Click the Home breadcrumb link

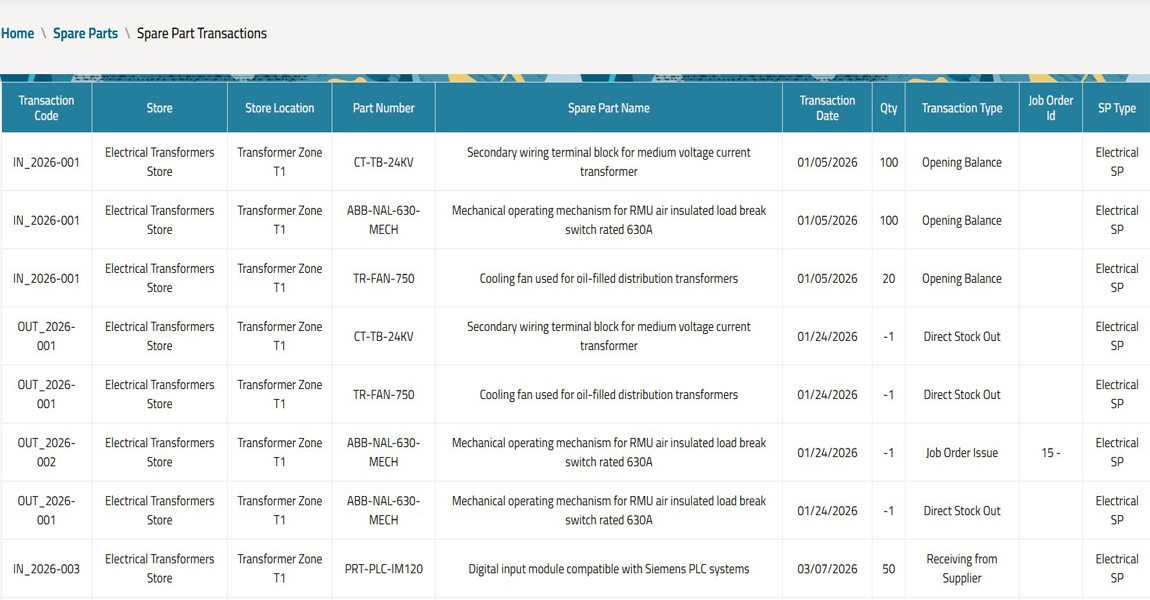(17, 34)
